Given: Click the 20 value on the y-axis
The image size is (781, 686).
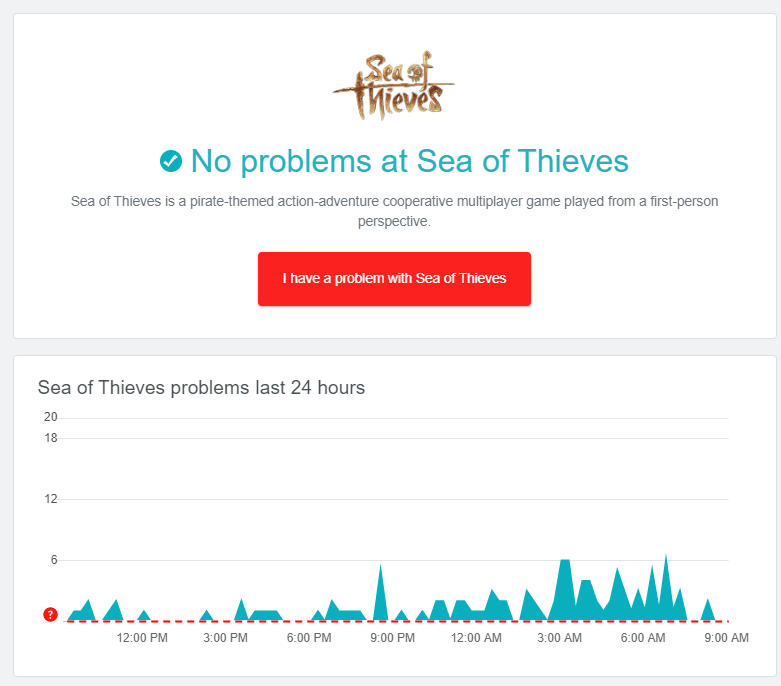Looking at the screenshot, I should [51, 417].
